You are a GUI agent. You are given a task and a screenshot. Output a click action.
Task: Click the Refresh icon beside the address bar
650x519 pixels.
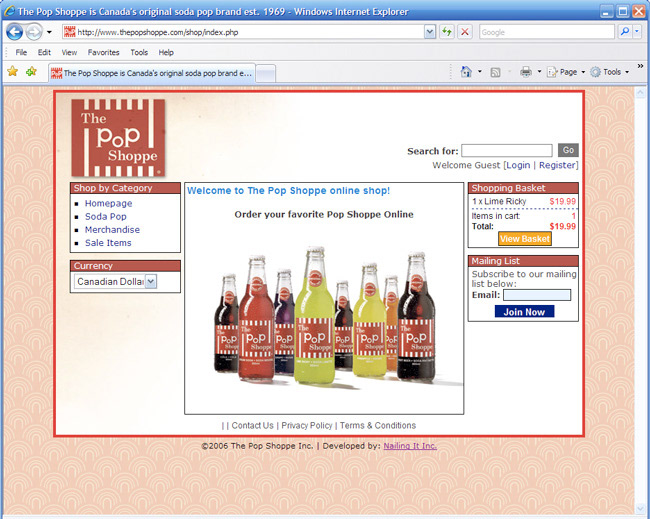coord(446,32)
